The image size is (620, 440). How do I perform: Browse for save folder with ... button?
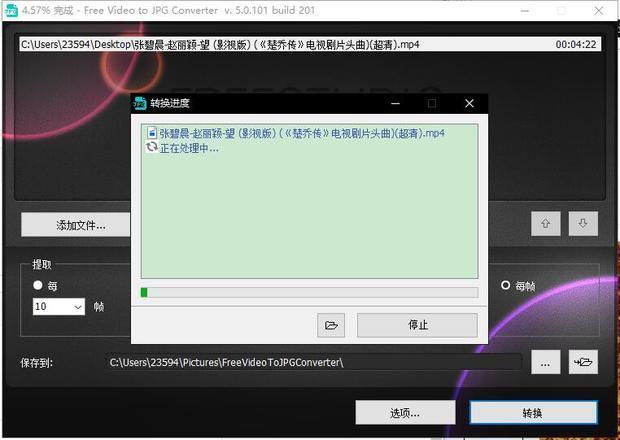tap(545, 362)
